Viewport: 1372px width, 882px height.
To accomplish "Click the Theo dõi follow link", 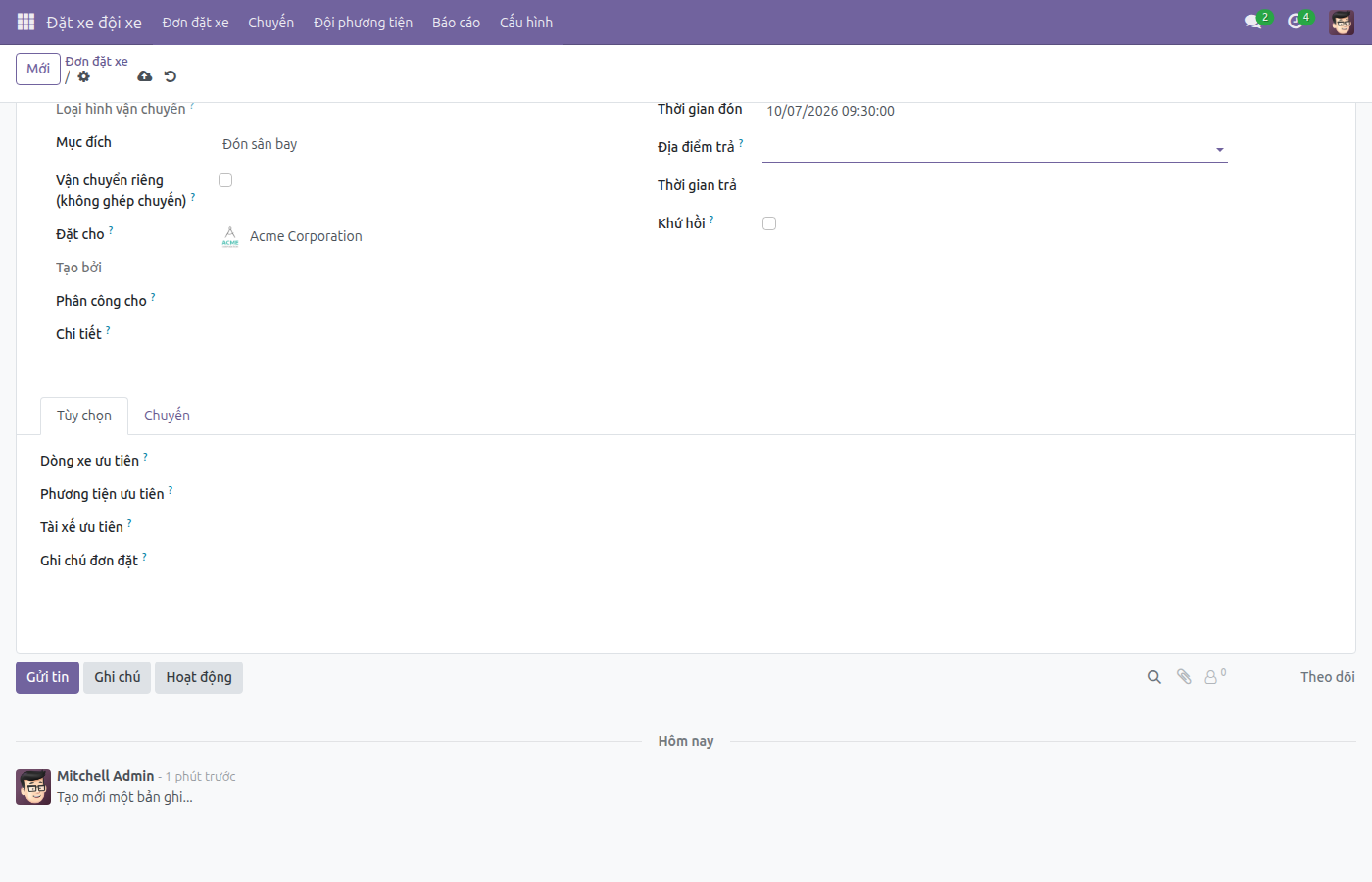I will [x=1328, y=677].
